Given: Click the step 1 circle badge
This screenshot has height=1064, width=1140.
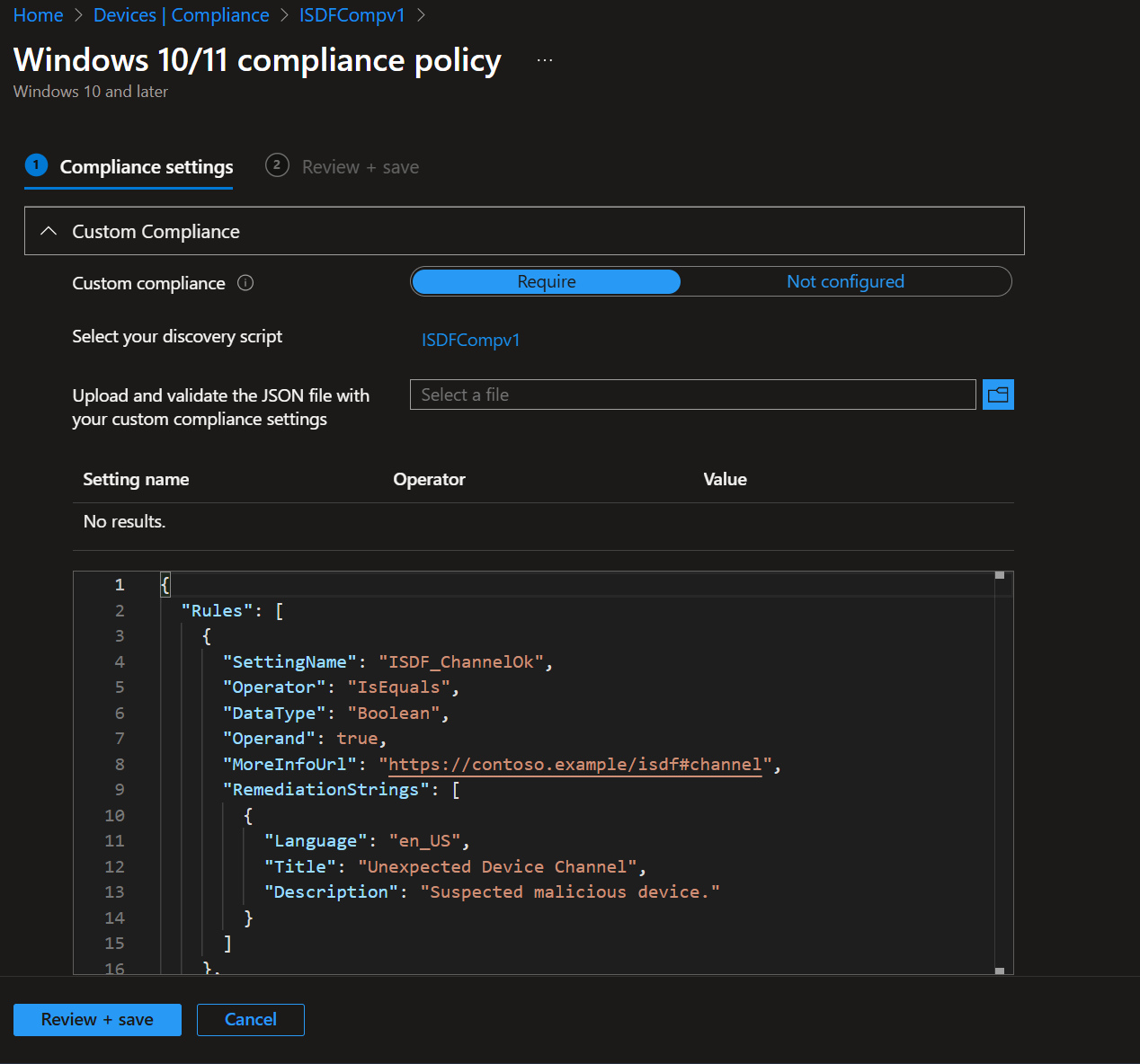Looking at the screenshot, I should pos(36,165).
